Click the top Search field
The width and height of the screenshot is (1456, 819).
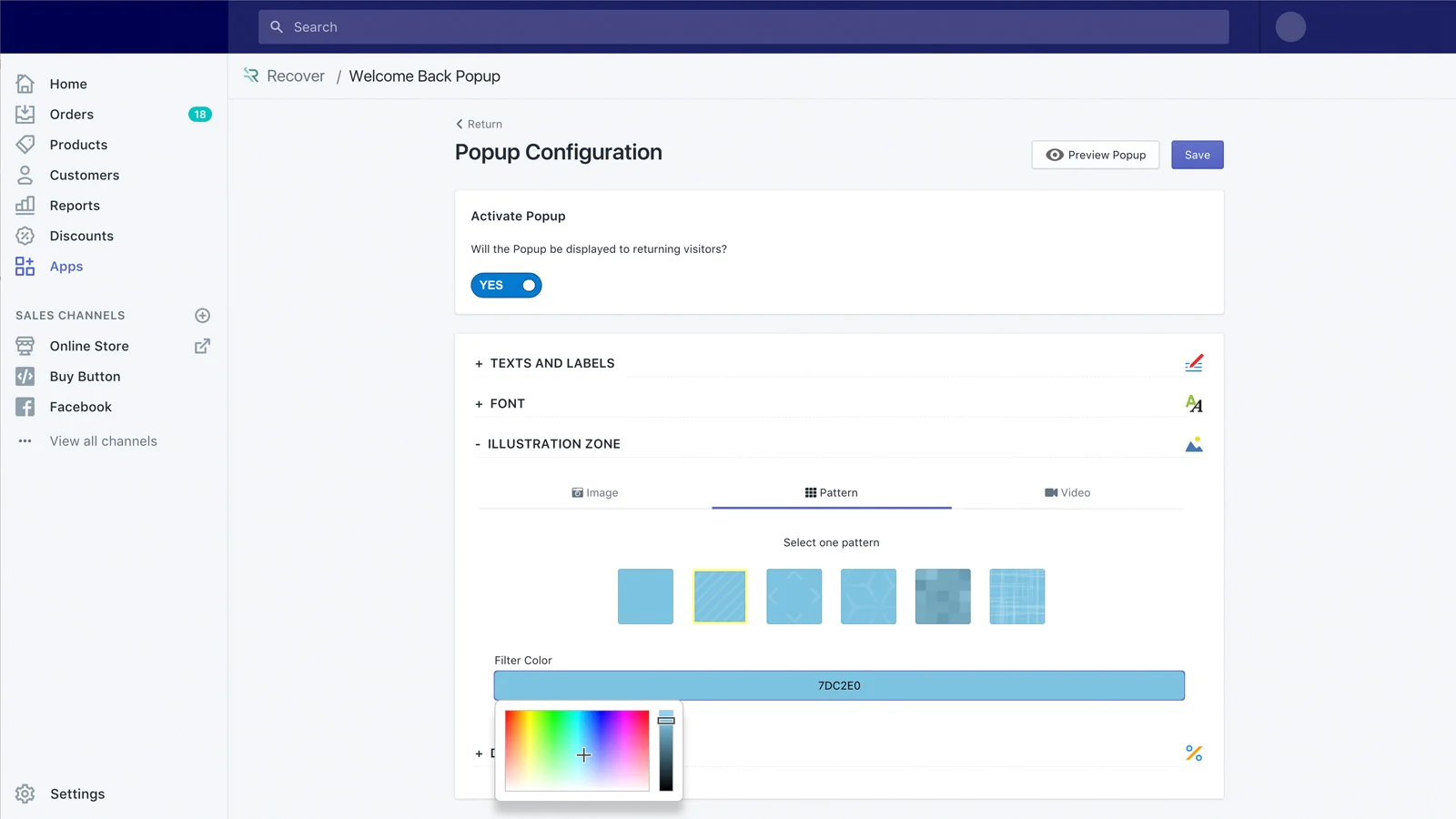pyautogui.click(x=743, y=27)
